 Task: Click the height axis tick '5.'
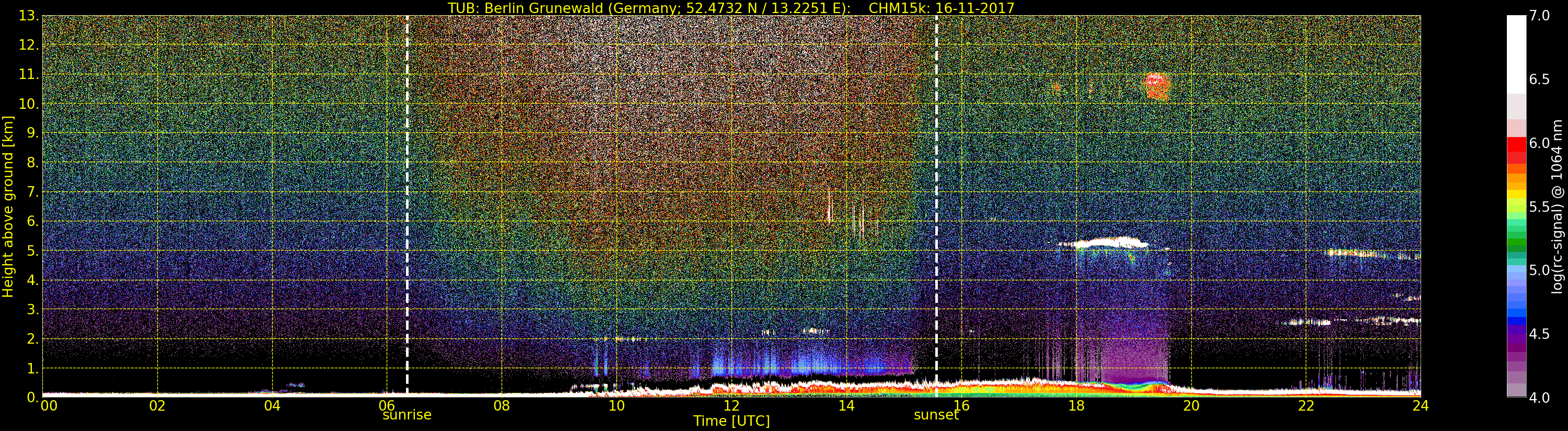32,251
